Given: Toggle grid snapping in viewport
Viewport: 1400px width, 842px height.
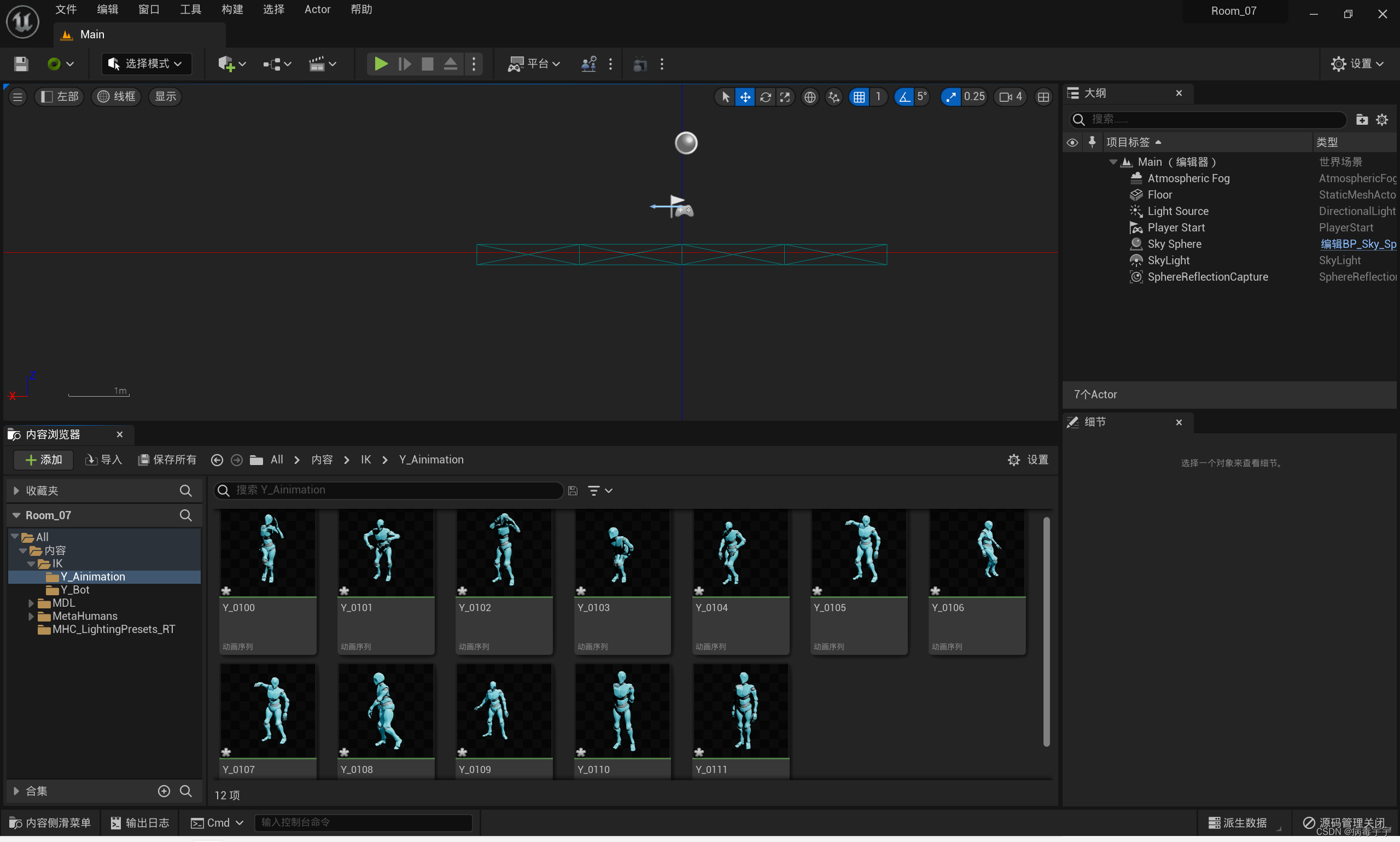Looking at the screenshot, I should click(x=859, y=97).
